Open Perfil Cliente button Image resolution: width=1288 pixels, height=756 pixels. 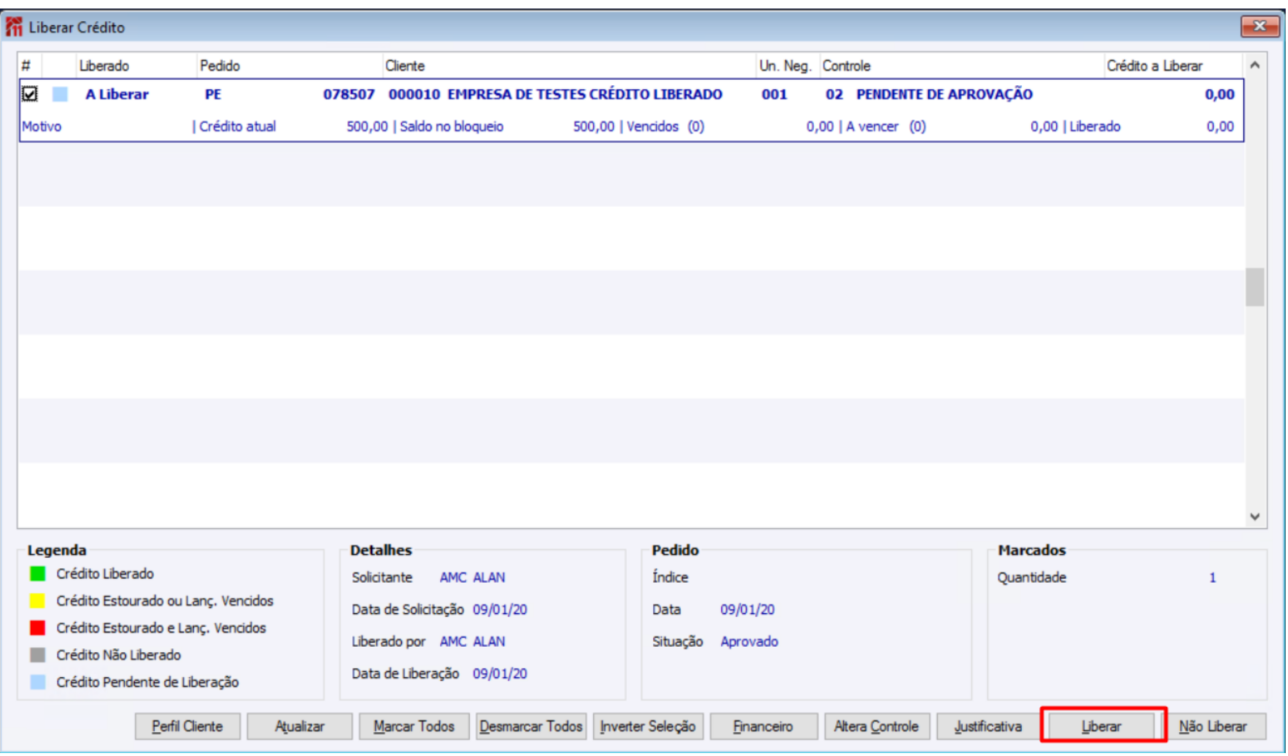click(x=187, y=727)
